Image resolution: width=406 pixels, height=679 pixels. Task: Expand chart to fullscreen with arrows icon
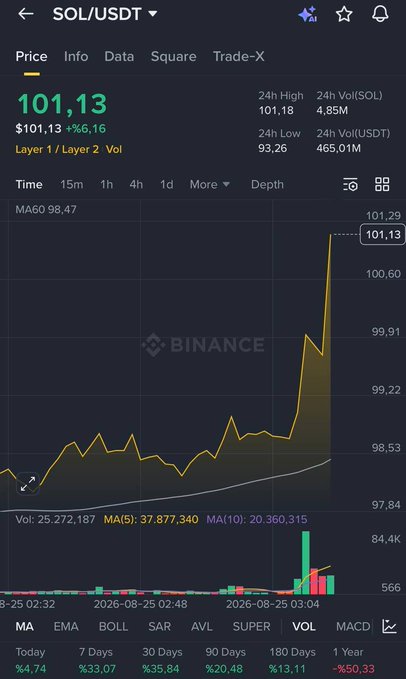click(x=28, y=484)
